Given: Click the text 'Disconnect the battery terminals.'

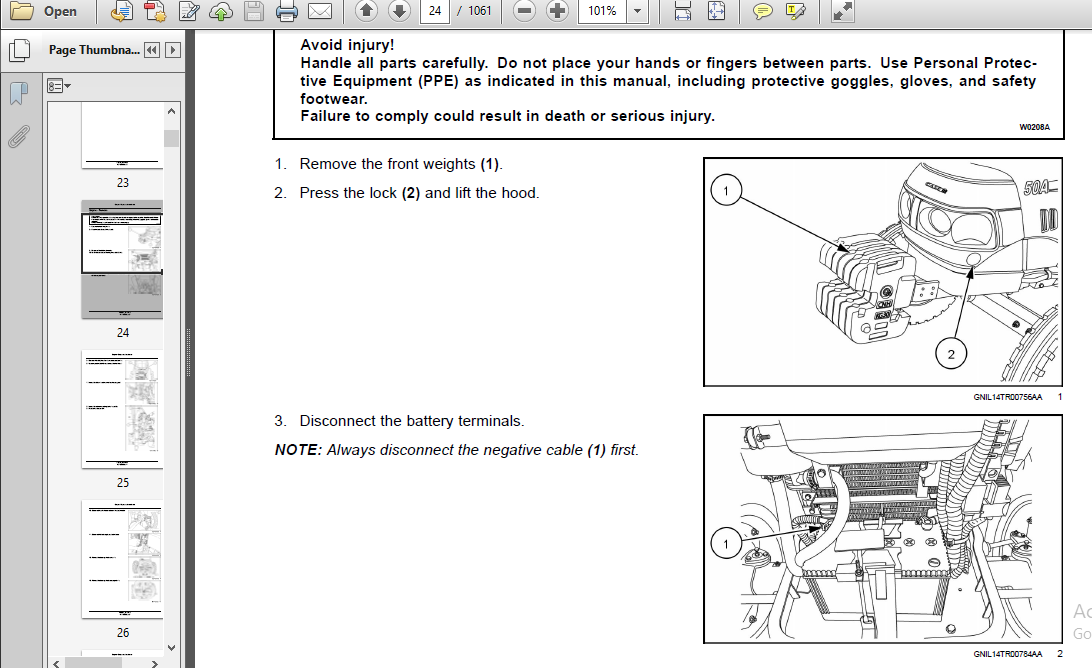Looking at the screenshot, I should [412, 421].
